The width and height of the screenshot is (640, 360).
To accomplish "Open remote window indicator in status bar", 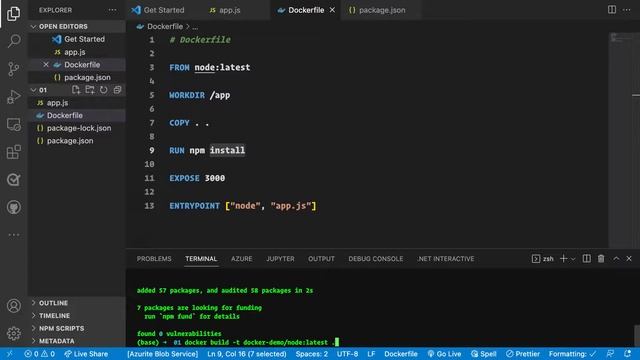I will tap(10, 353).
